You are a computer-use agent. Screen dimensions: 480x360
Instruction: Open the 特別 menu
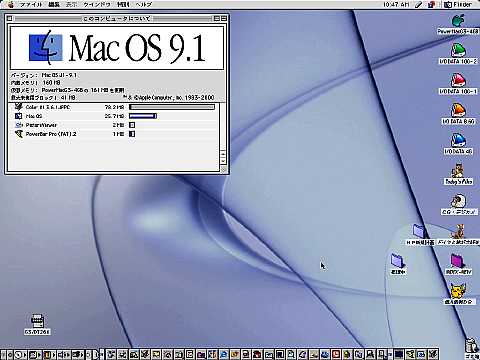(123, 5)
